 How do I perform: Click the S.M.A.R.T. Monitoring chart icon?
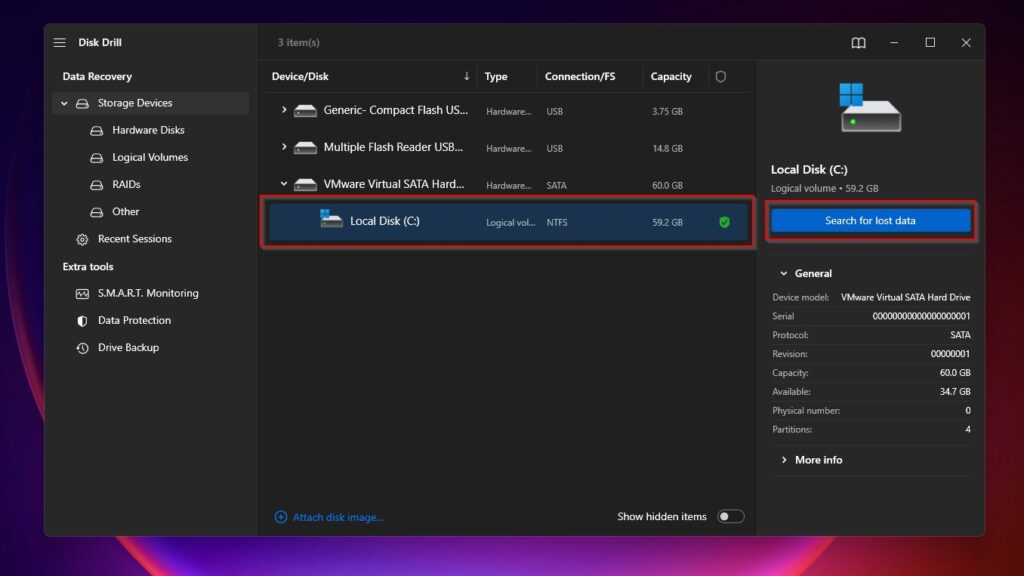pyautogui.click(x=82, y=294)
